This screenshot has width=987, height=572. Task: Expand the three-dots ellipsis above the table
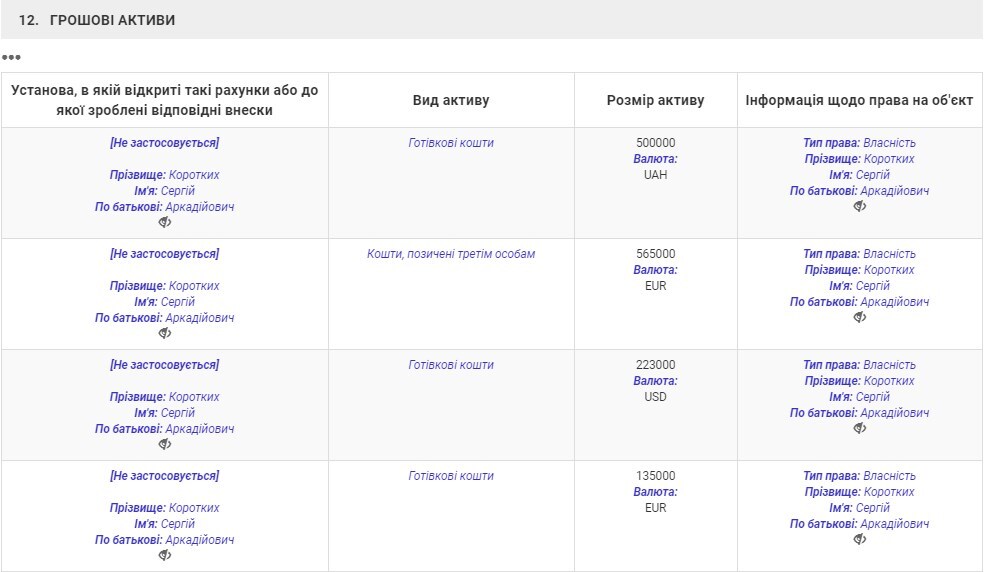11,57
